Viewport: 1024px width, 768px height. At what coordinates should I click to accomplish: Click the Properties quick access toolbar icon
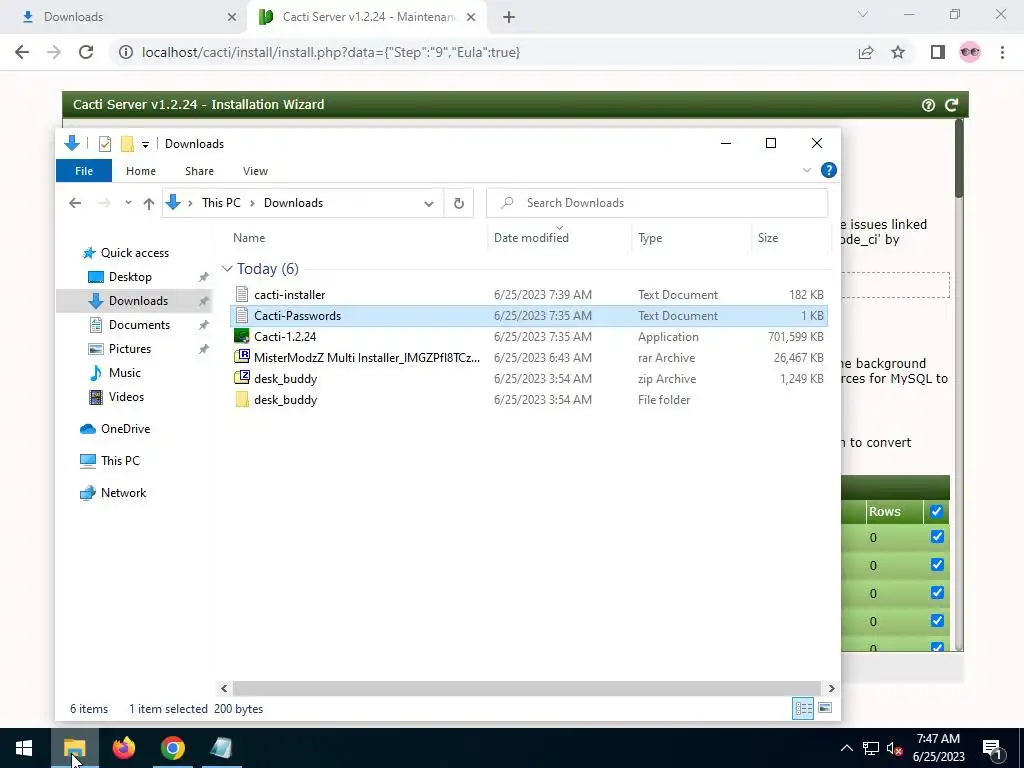pos(104,144)
